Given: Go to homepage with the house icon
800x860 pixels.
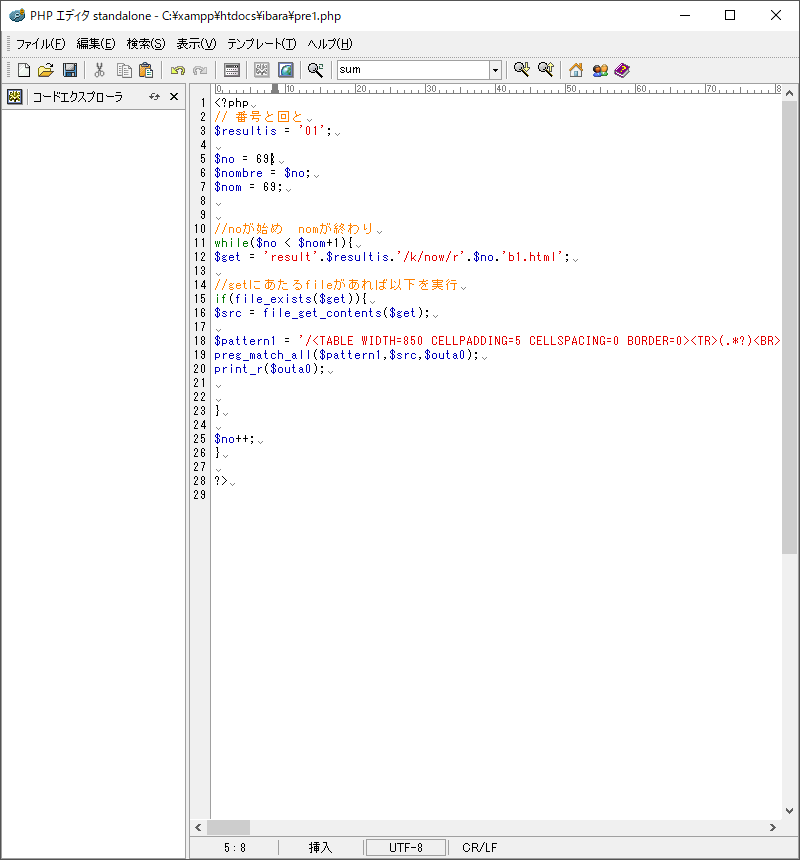Looking at the screenshot, I should [576, 70].
